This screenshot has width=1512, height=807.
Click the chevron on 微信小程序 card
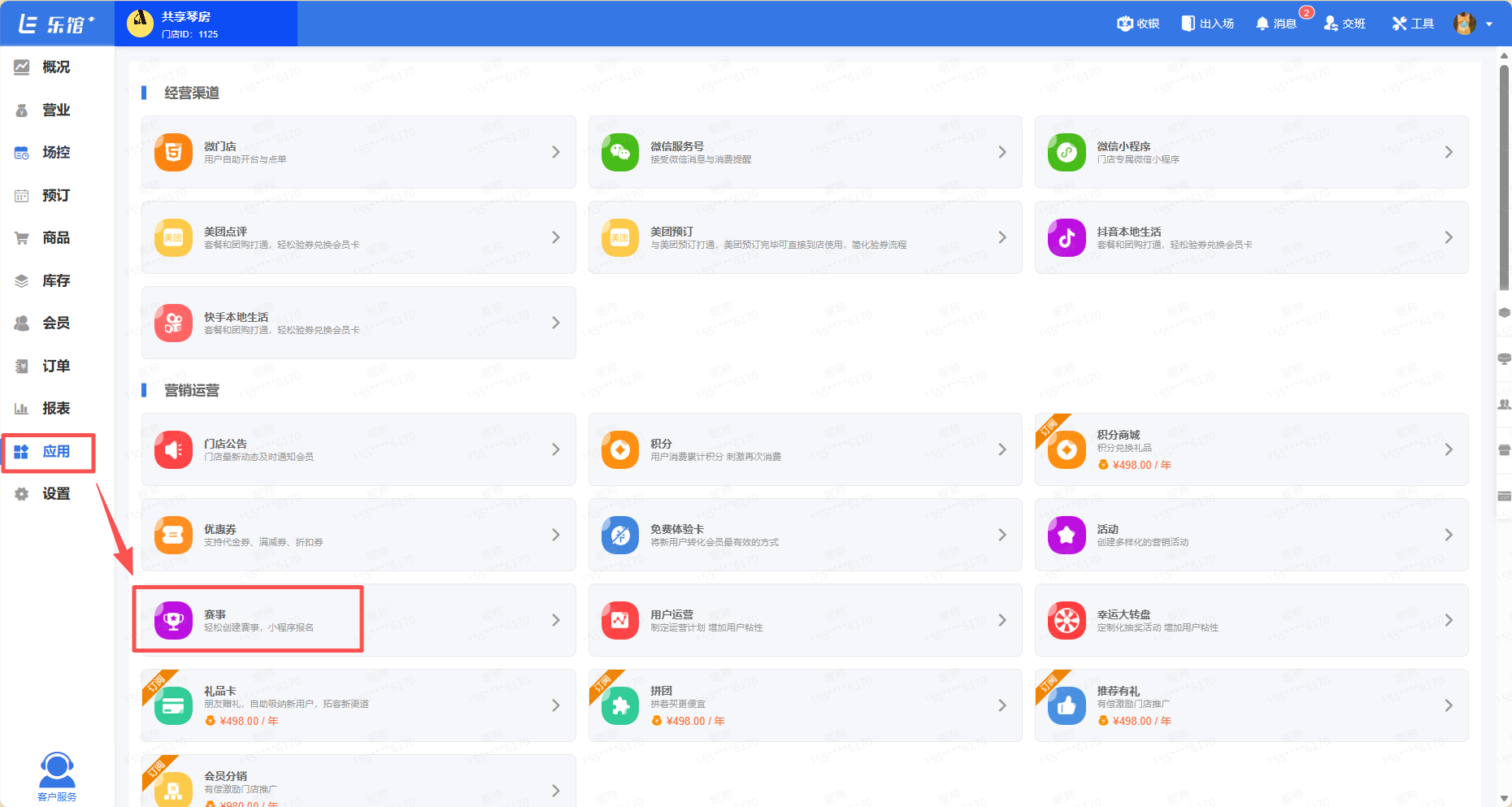point(1448,152)
